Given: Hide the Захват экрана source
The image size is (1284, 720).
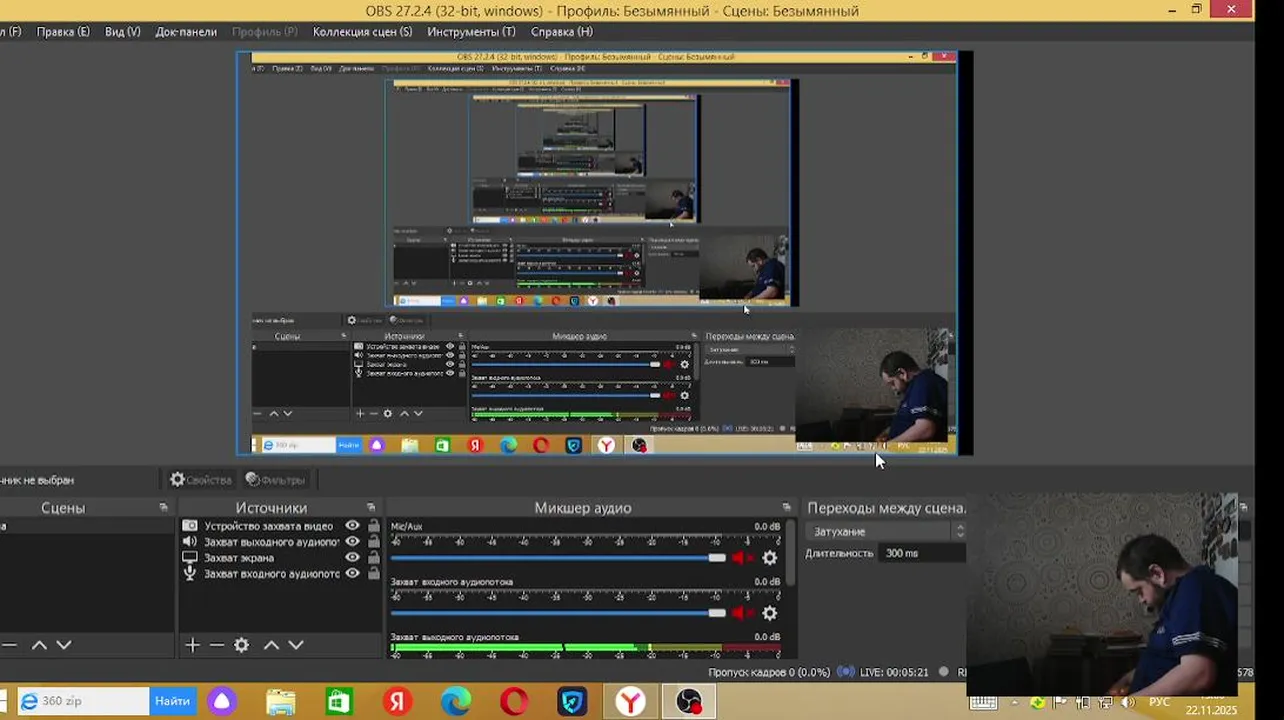Looking at the screenshot, I should (352, 558).
